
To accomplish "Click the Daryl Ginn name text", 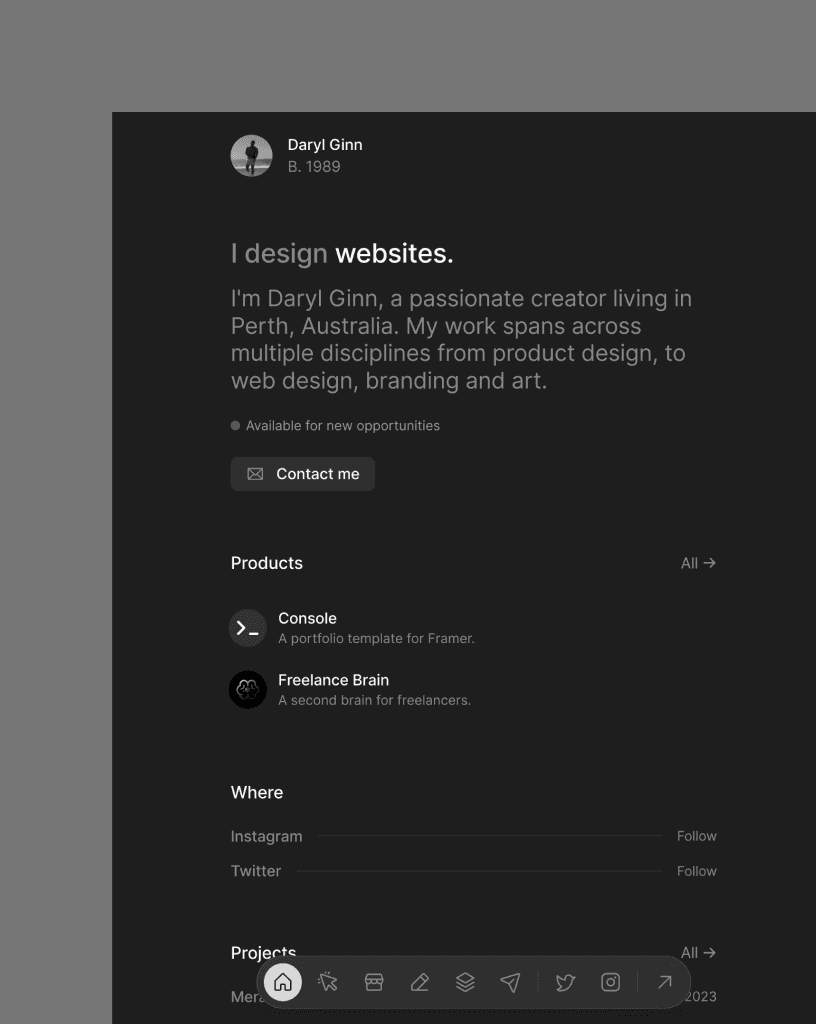I will pyautogui.click(x=325, y=145).
